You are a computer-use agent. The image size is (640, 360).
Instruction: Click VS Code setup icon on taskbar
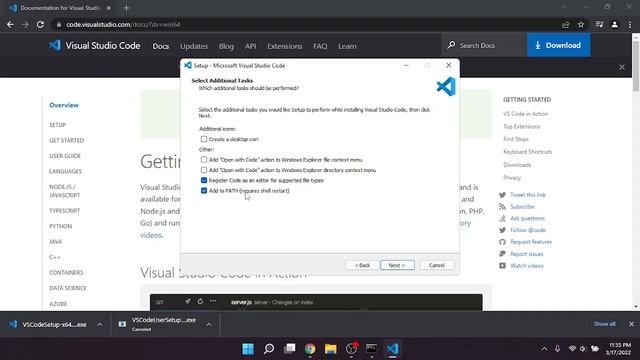tap(392, 349)
